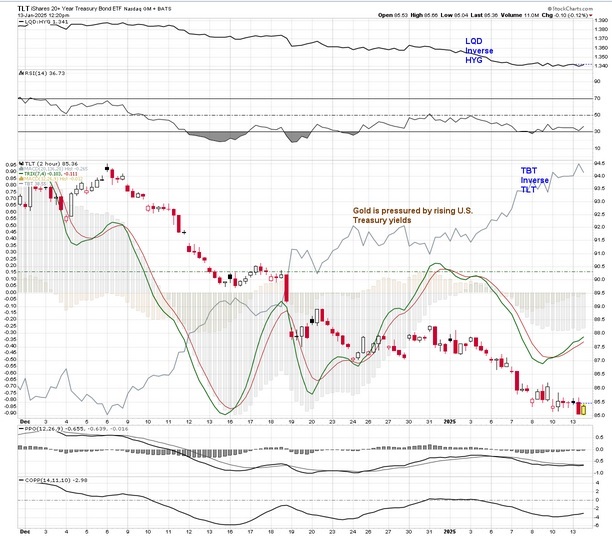Screen dimensions: 612x538
Task: Click the 13-Jan-2025 12:20pm timestamp
Action: point(43,15)
